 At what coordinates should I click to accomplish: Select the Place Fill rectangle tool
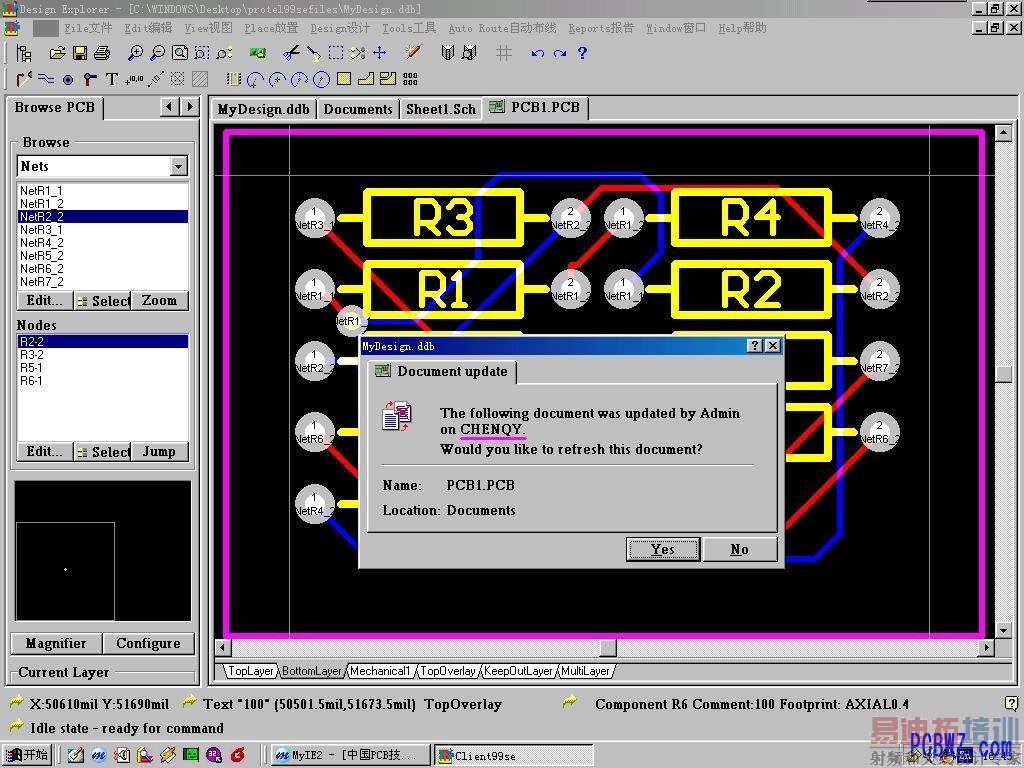coord(343,79)
